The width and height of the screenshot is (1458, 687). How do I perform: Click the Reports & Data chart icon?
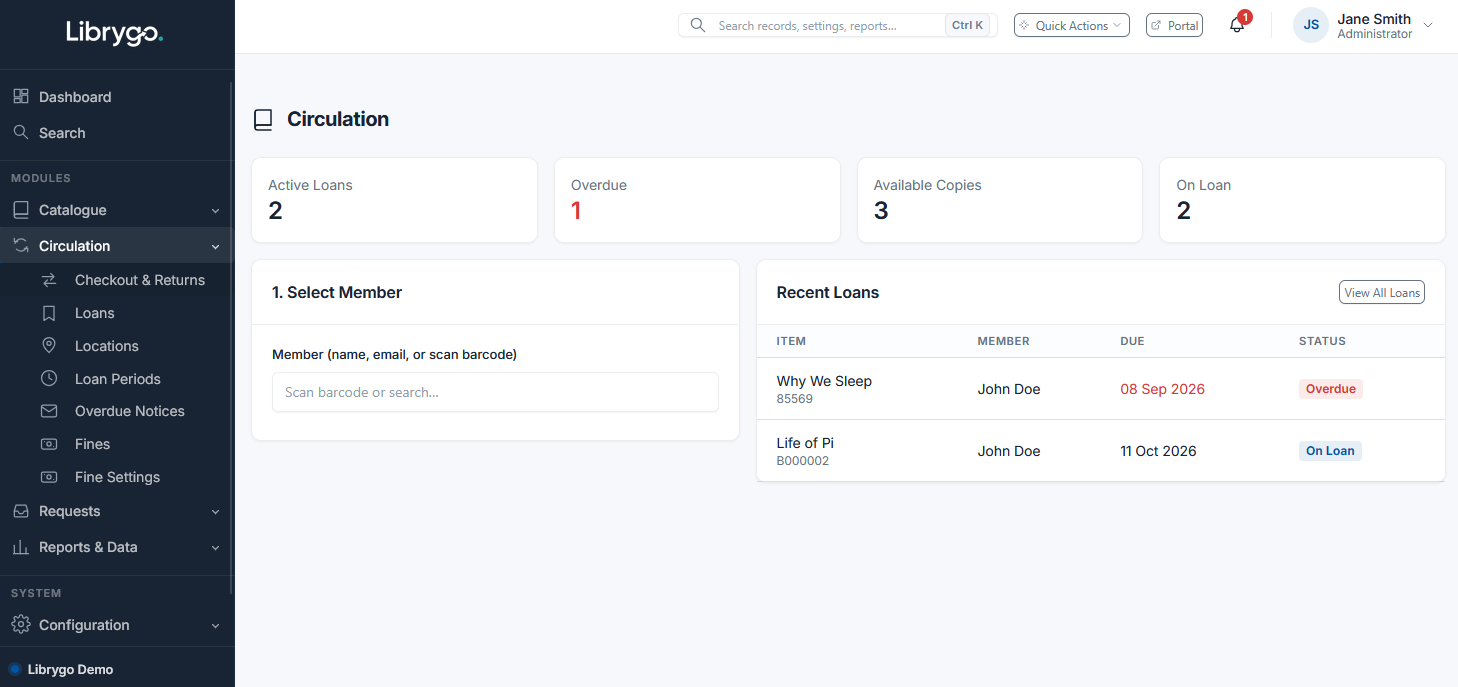pyautogui.click(x=20, y=547)
